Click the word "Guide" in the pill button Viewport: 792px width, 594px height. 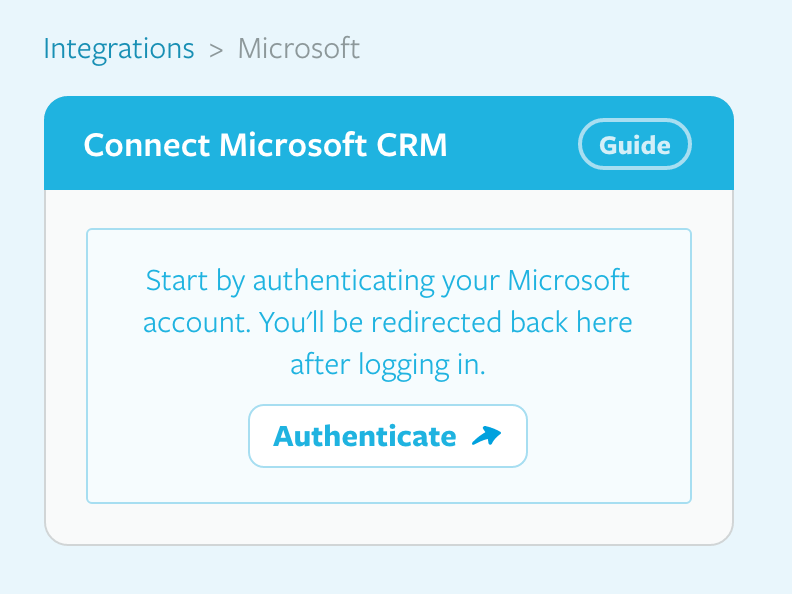click(x=634, y=145)
